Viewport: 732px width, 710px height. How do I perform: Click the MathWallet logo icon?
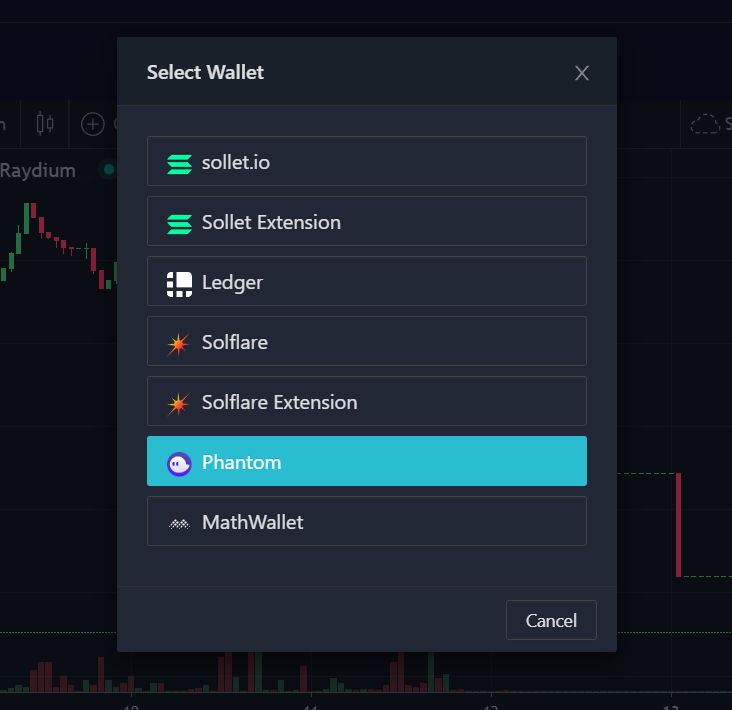pyautogui.click(x=179, y=523)
